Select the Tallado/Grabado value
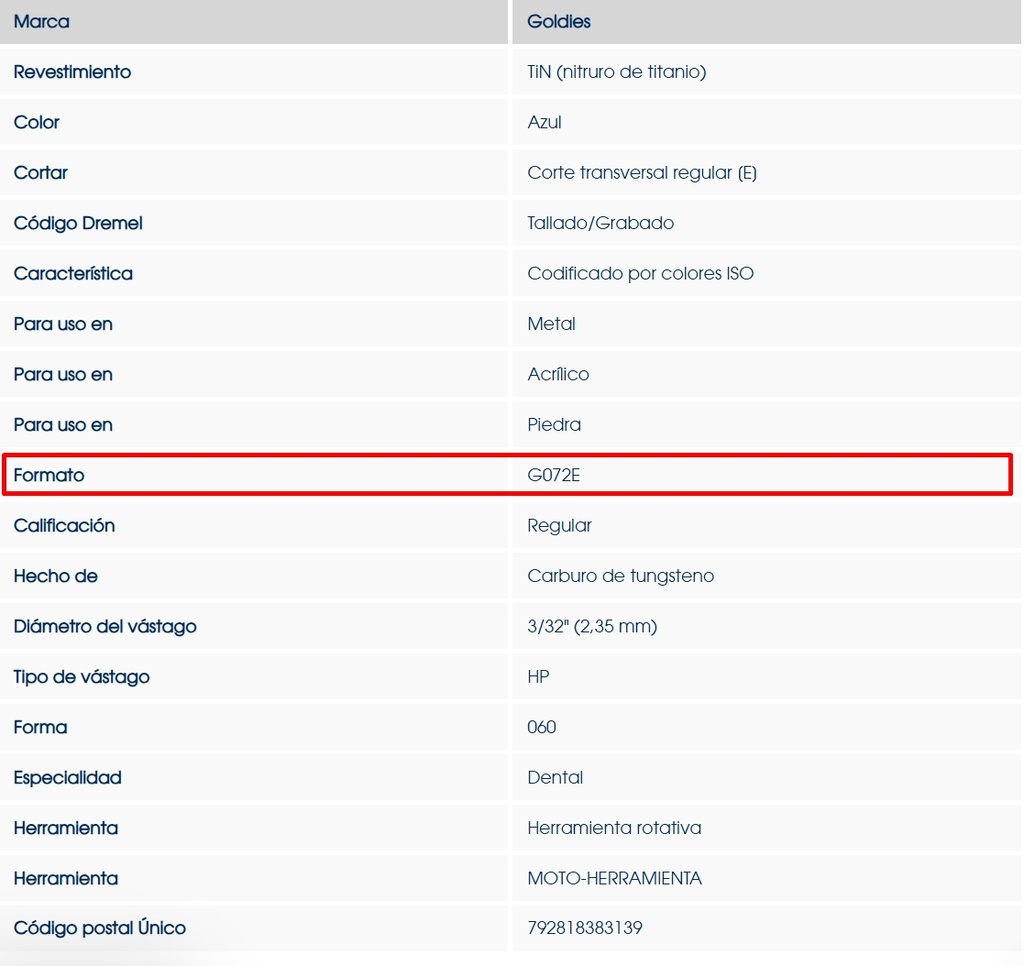 pos(600,223)
